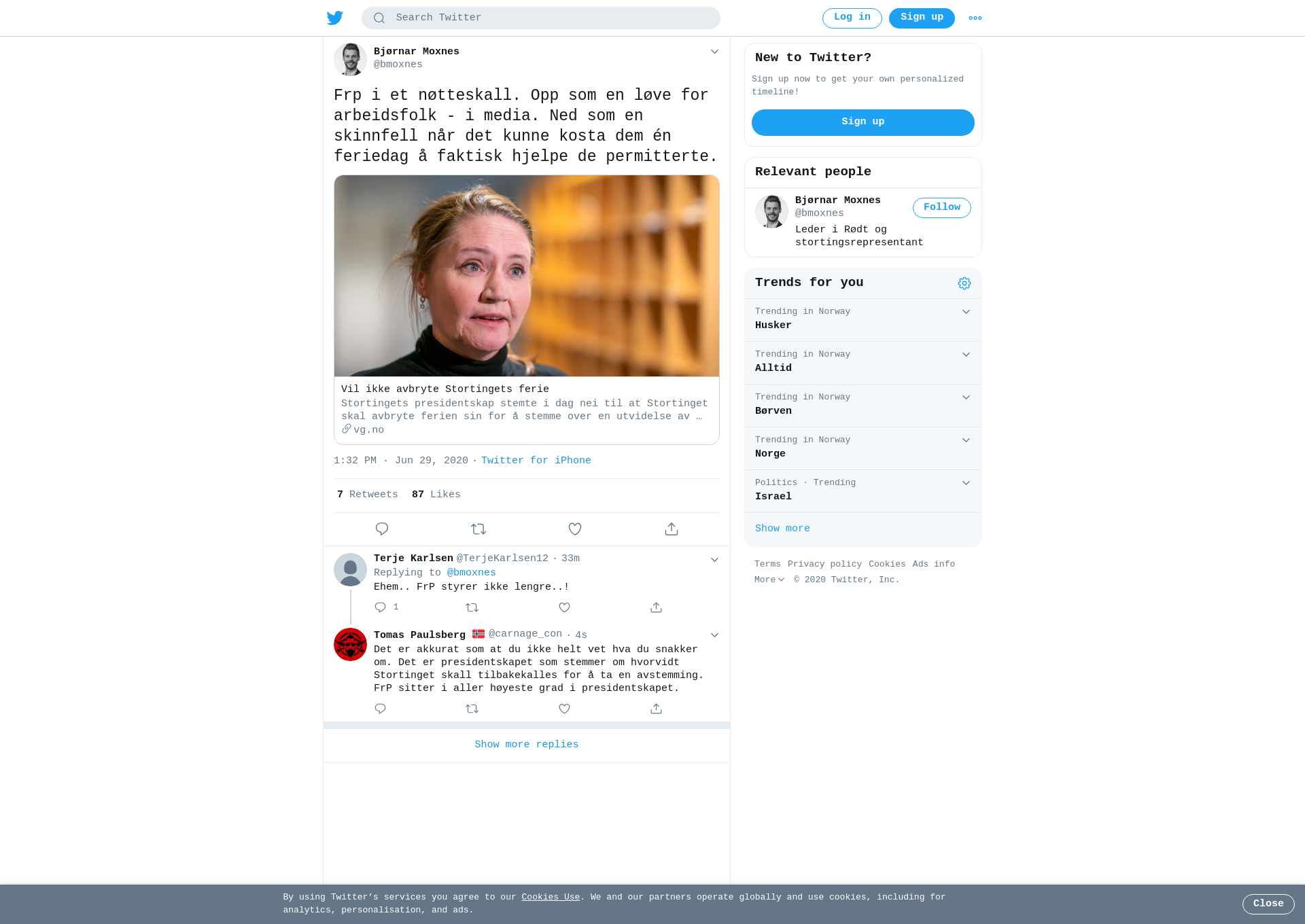Focus the Search Twitter field
Screen dimensions: 1305x924
[x=541, y=18]
